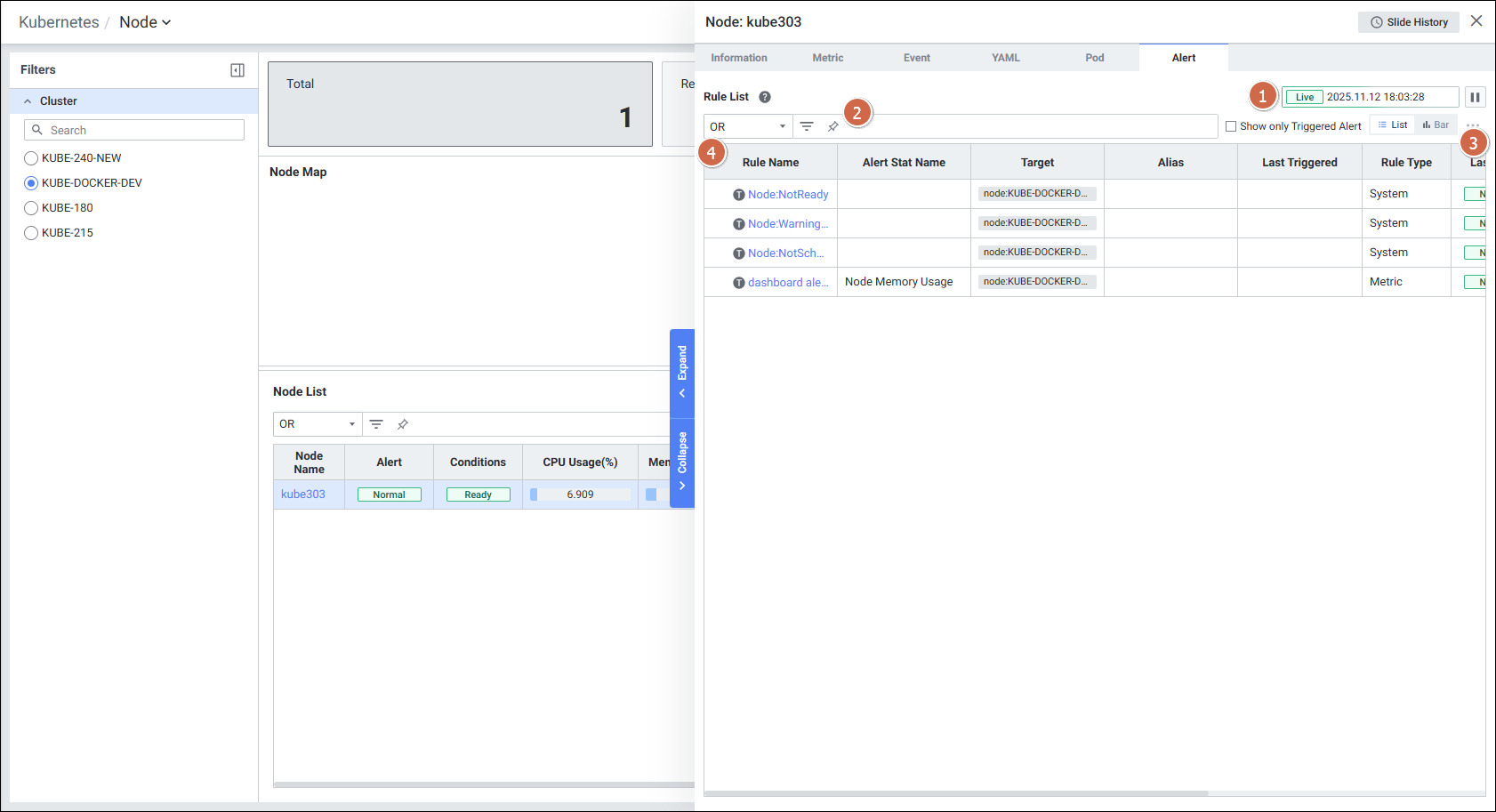Open the Node:NotReady rule link
The width and height of the screenshot is (1496, 812).
pos(787,195)
